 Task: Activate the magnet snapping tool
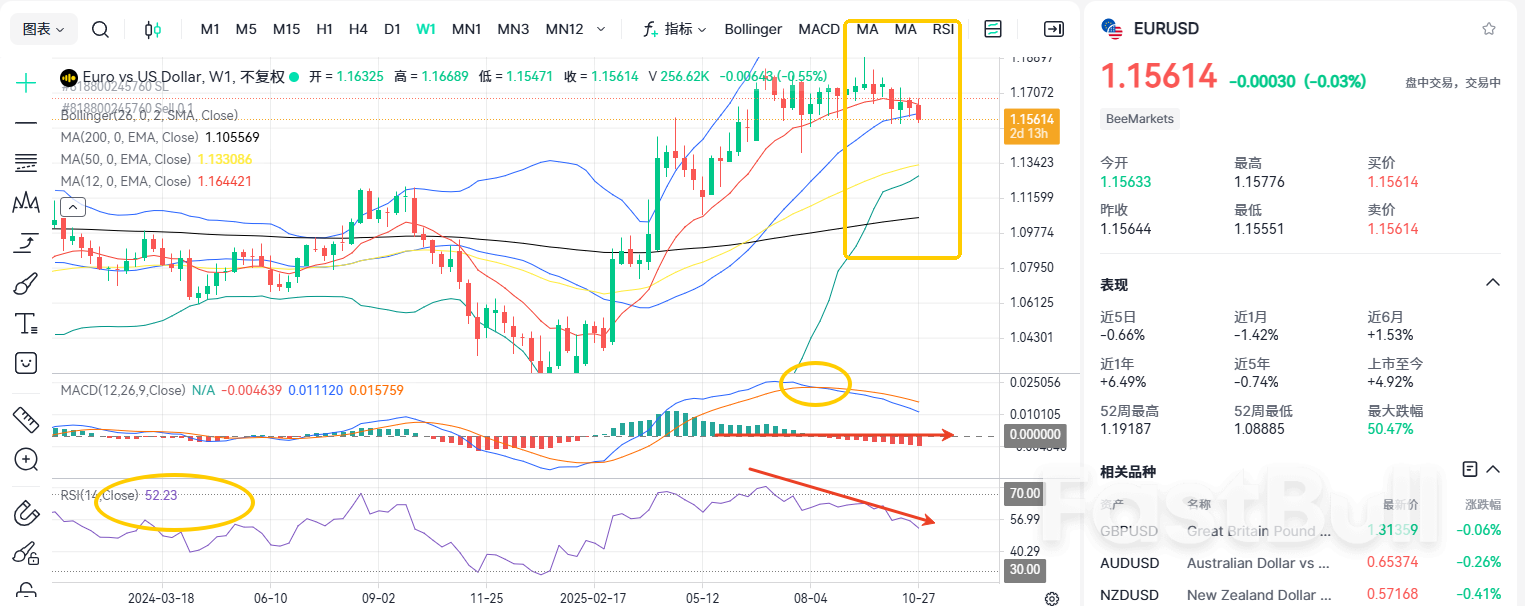pyautogui.click(x=25, y=513)
